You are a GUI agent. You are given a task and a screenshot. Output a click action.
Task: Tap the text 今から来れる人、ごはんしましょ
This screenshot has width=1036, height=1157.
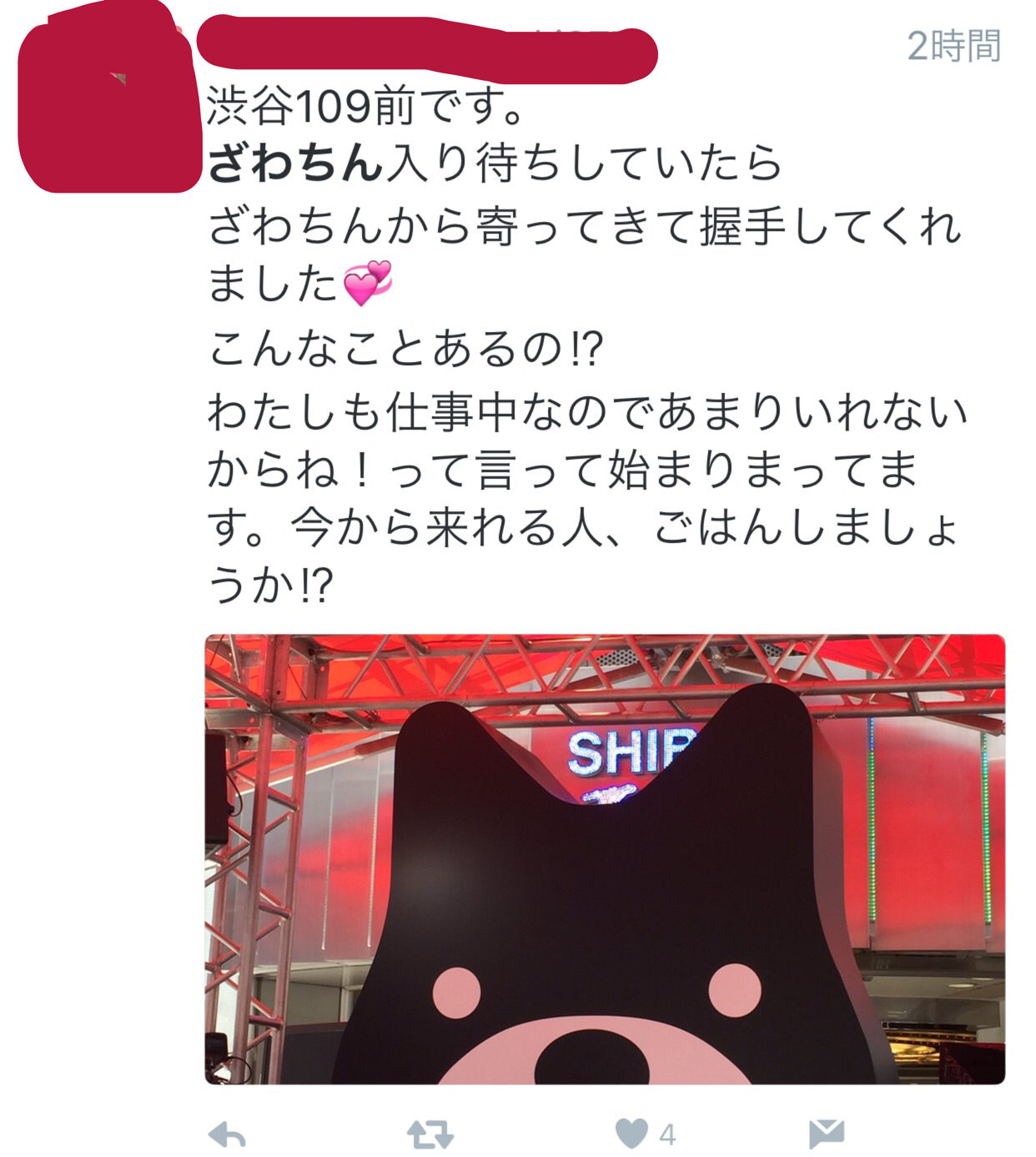tap(624, 527)
